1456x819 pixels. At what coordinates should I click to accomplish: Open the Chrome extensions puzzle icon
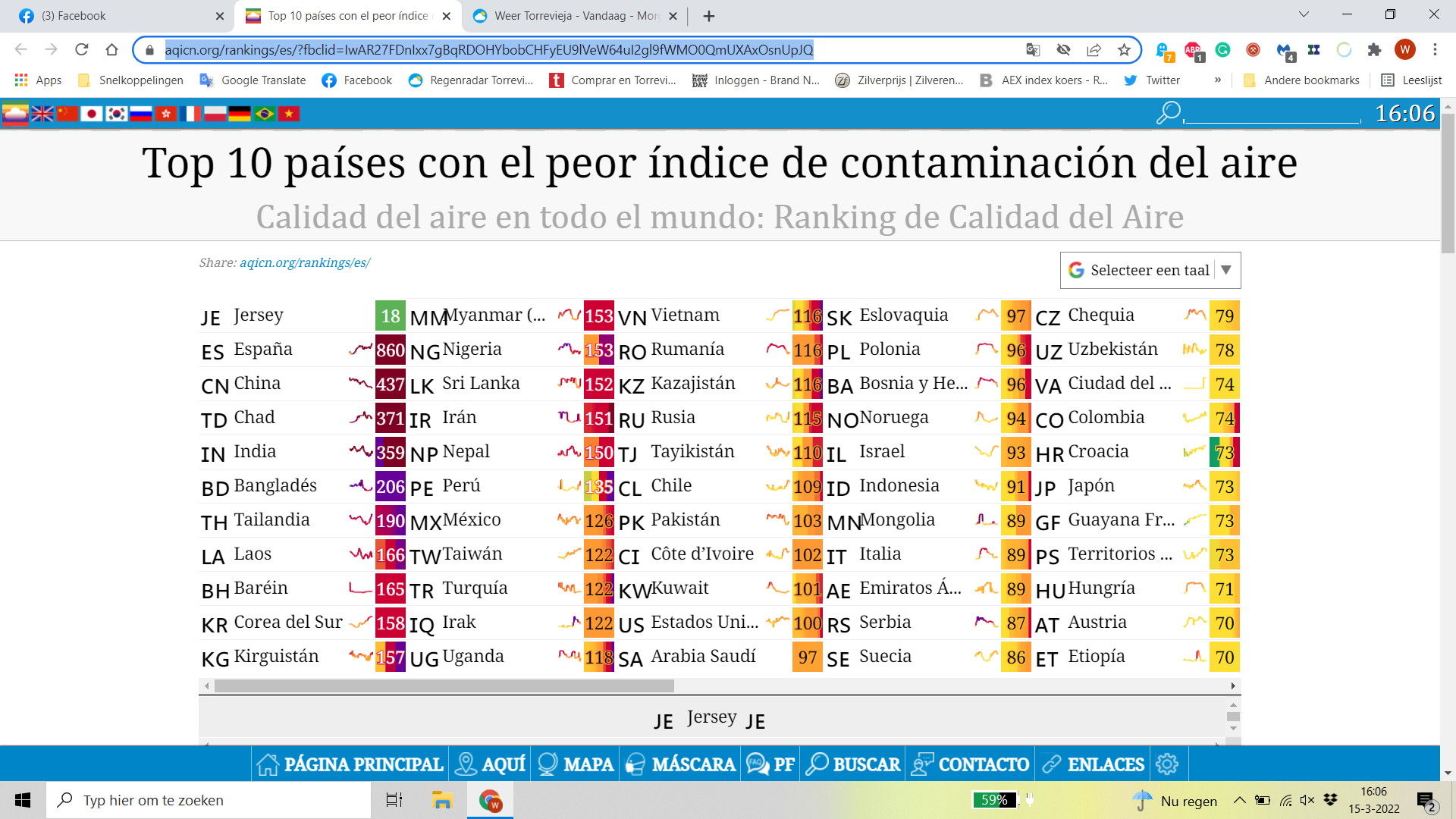coord(1374,50)
